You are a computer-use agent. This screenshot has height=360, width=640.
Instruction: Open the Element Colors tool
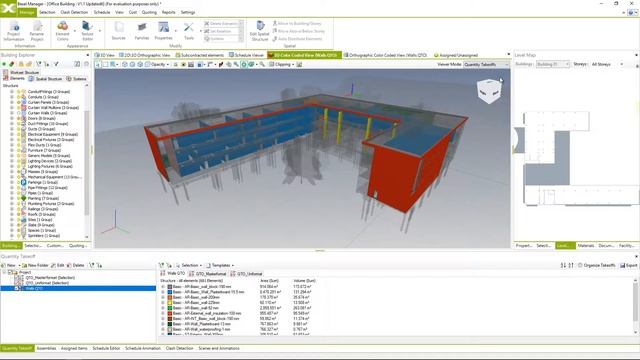[x=62, y=31]
